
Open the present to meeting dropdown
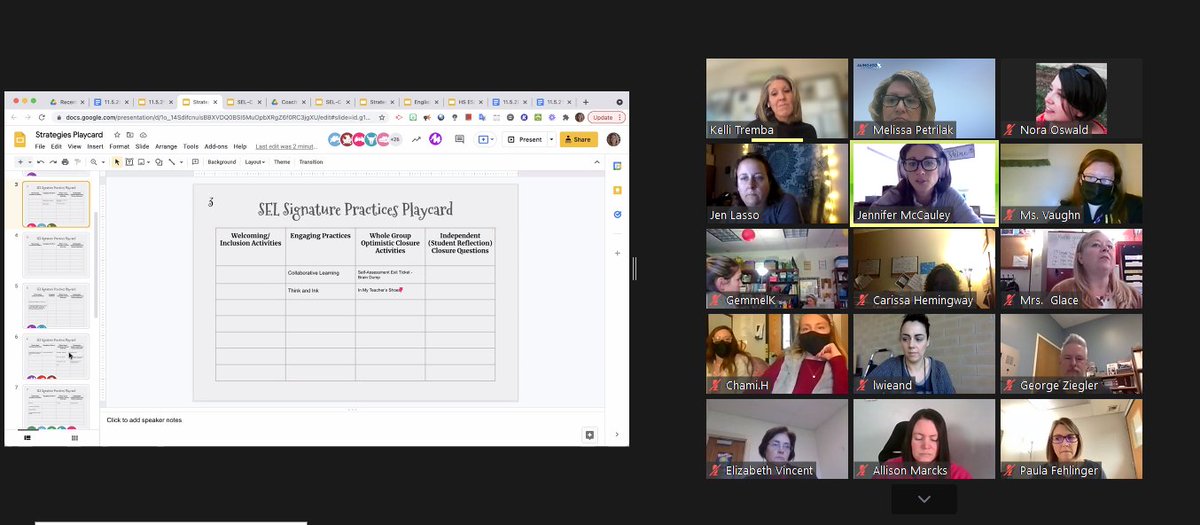[x=484, y=139]
